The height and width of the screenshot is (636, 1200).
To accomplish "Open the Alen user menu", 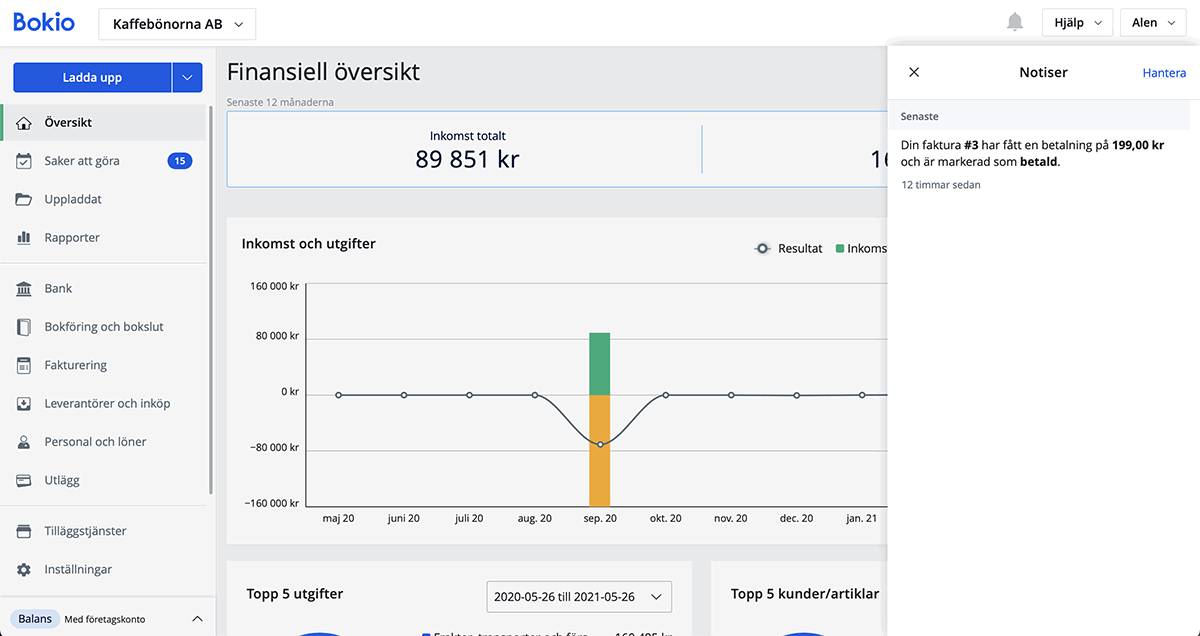I will (1152, 23).
